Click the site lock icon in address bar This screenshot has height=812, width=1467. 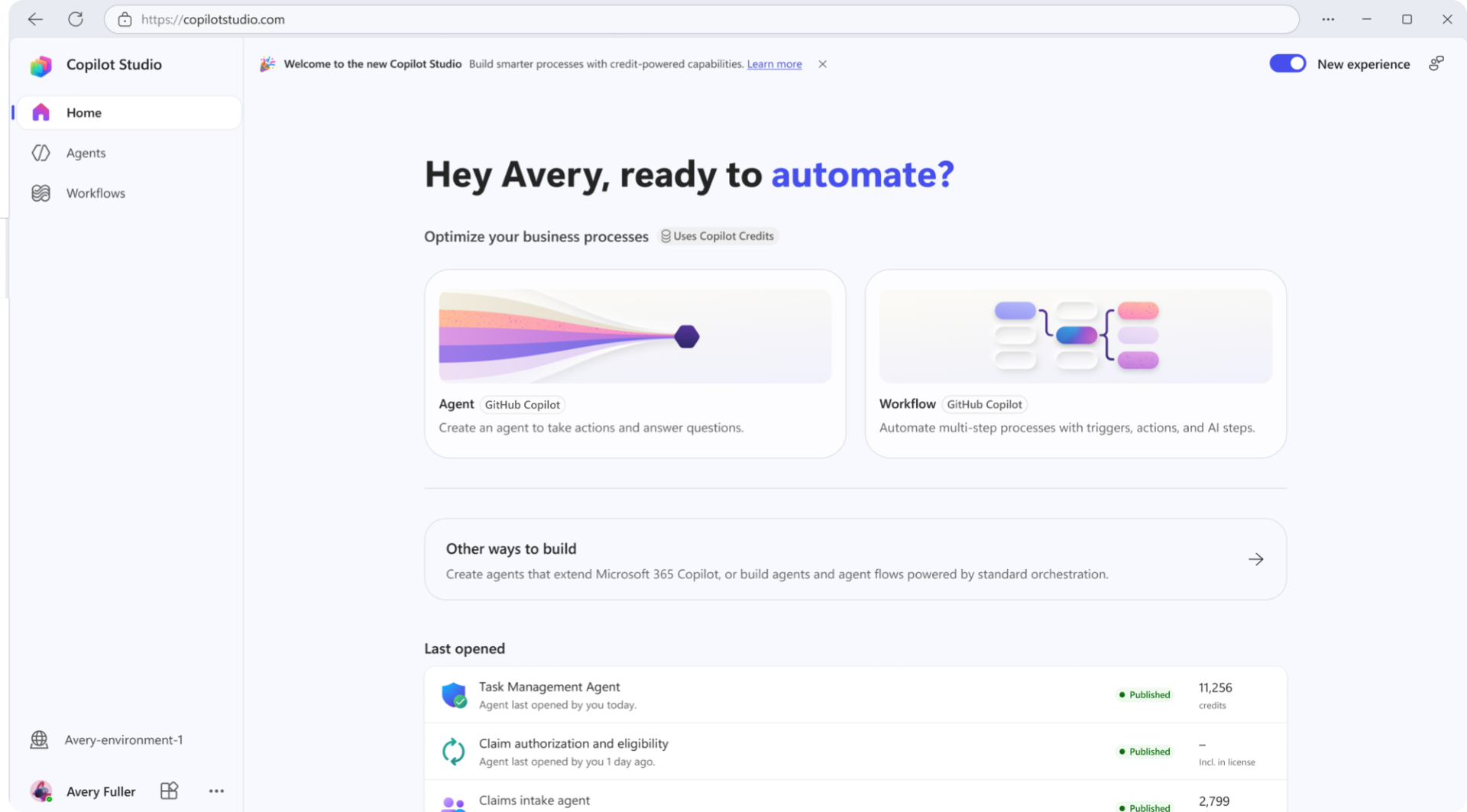tap(125, 19)
